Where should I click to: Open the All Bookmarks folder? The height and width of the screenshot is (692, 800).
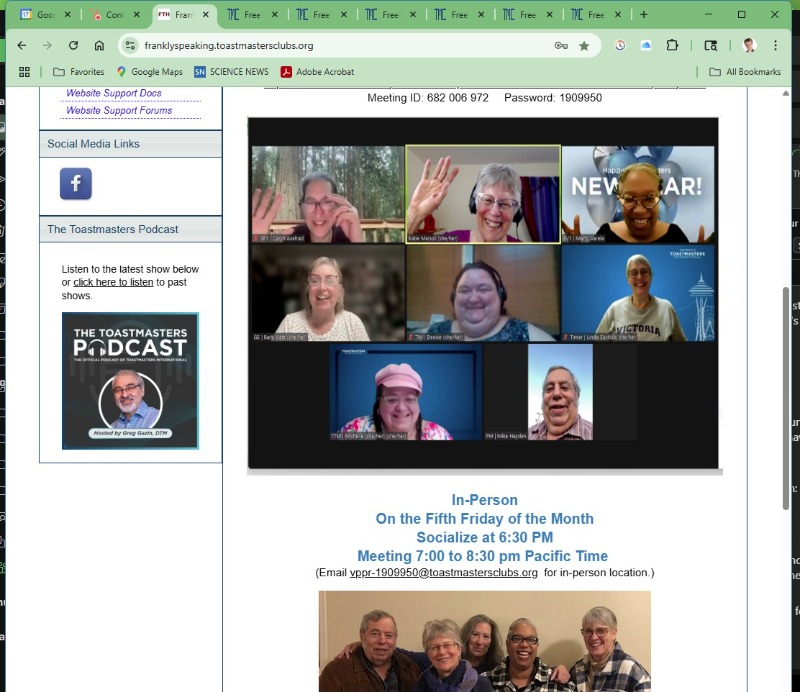point(745,72)
